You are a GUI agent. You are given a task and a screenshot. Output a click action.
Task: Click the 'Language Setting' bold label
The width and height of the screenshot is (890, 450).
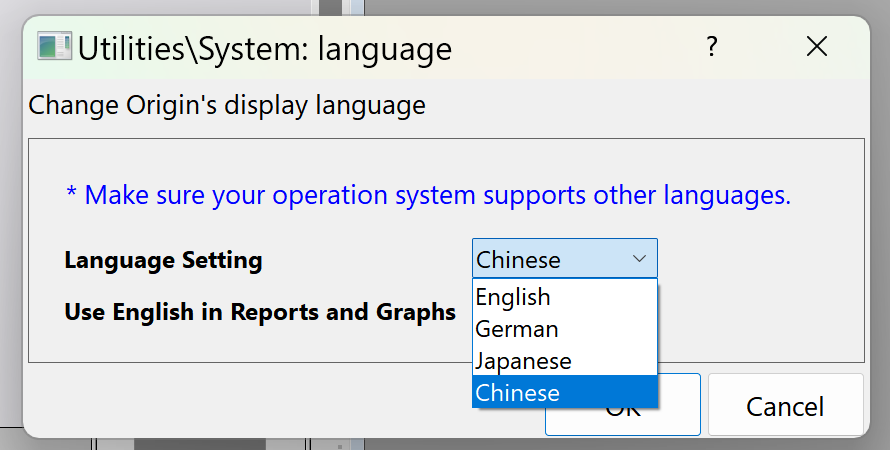click(163, 261)
